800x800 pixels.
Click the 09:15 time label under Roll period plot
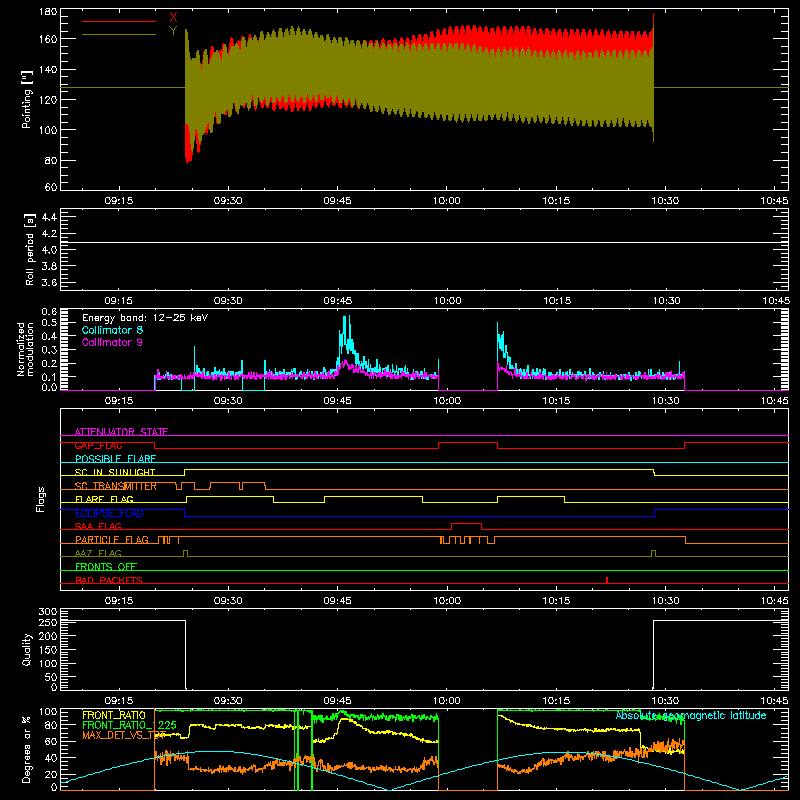pyautogui.click(x=119, y=301)
